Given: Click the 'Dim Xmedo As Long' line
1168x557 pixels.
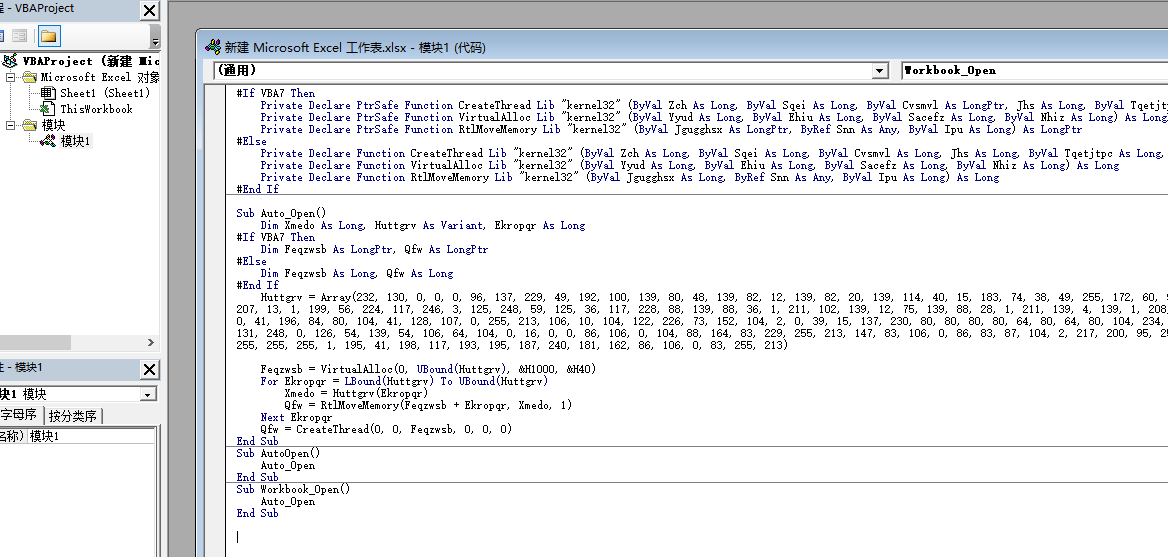Looking at the screenshot, I should click(422, 225).
